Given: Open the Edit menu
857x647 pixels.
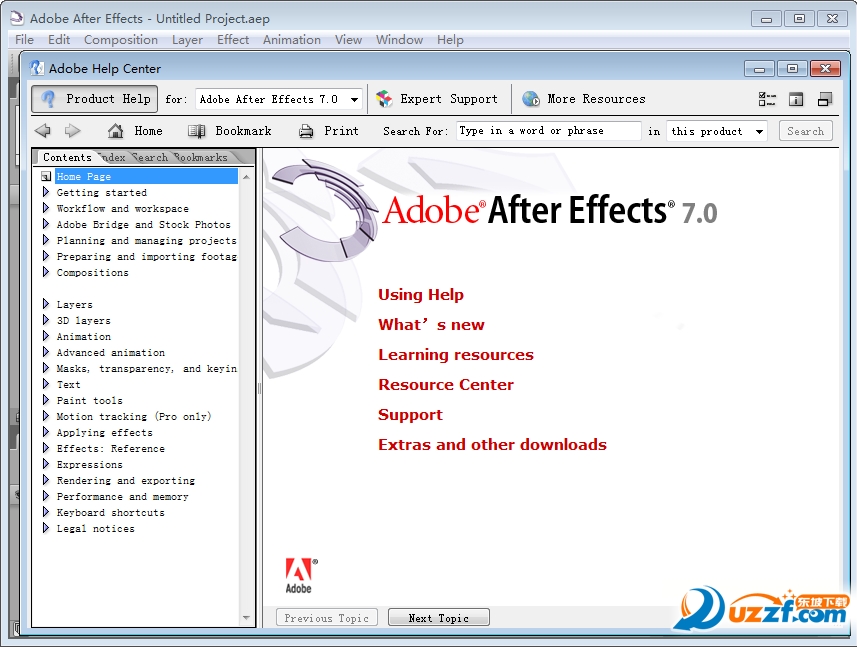Looking at the screenshot, I should 59,40.
